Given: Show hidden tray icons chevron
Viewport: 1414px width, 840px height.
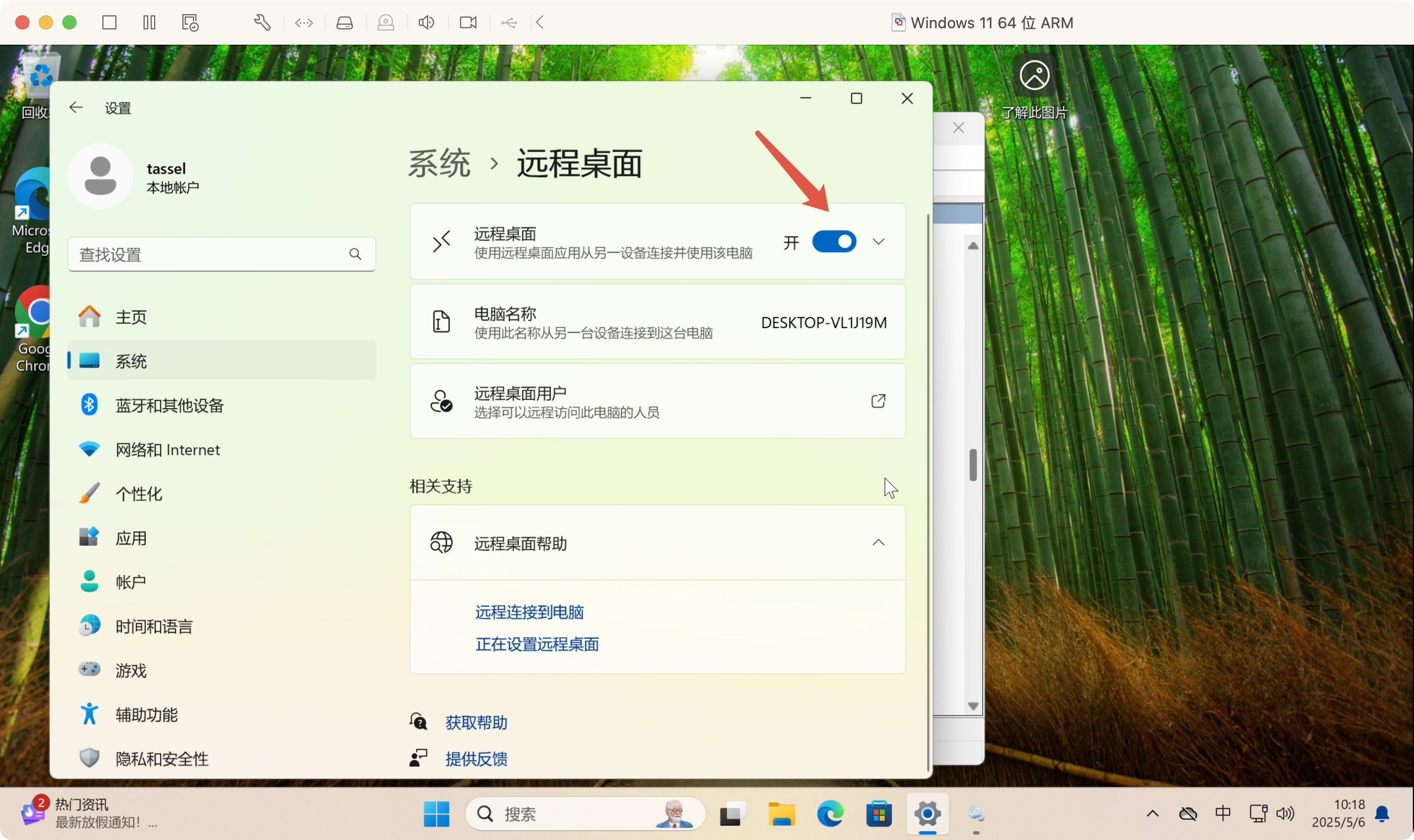Looking at the screenshot, I should click(x=1152, y=814).
